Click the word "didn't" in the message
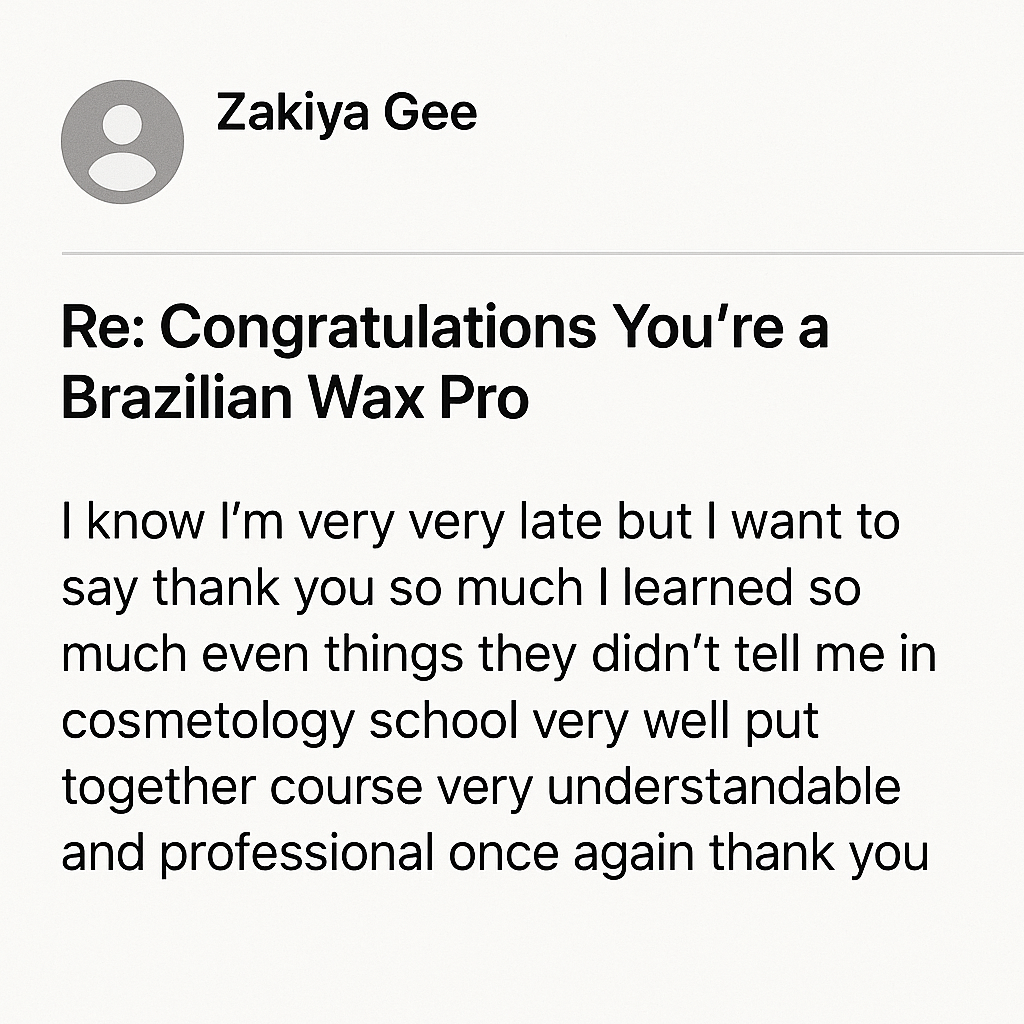 pyautogui.click(x=655, y=654)
